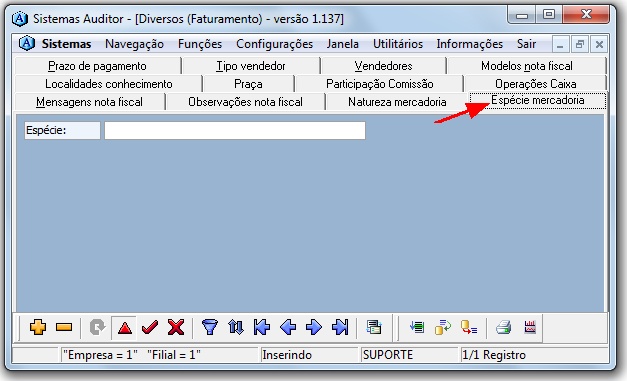The height and width of the screenshot is (381, 627).
Task: Switch to the Operações Caixa tab
Action: click(x=535, y=84)
